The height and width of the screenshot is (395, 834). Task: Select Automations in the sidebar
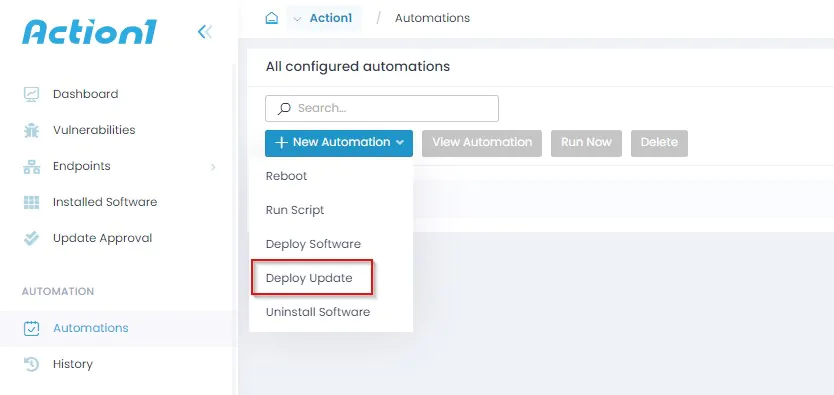tap(91, 328)
